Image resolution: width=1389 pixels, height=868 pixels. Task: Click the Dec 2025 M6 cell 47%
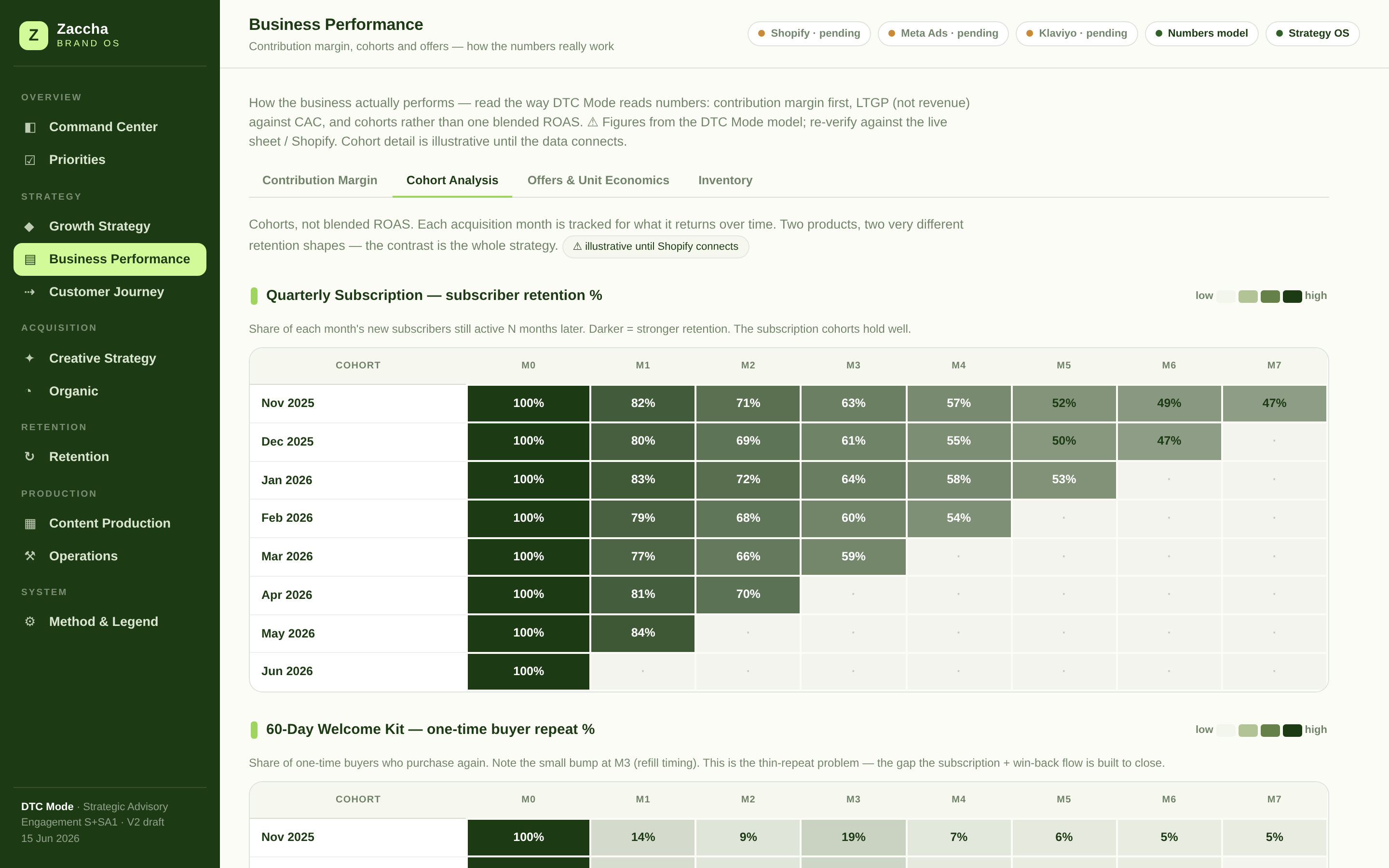[1169, 441]
